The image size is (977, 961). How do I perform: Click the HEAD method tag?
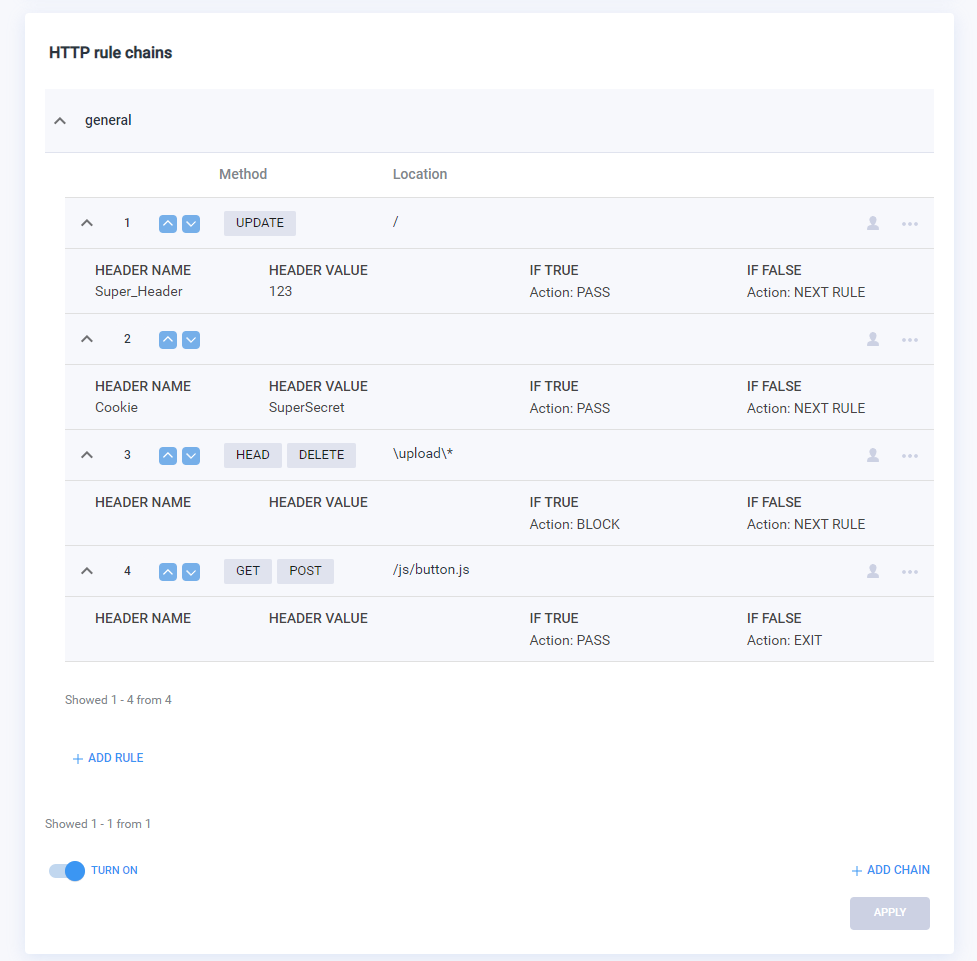pyautogui.click(x=253, y=455)
